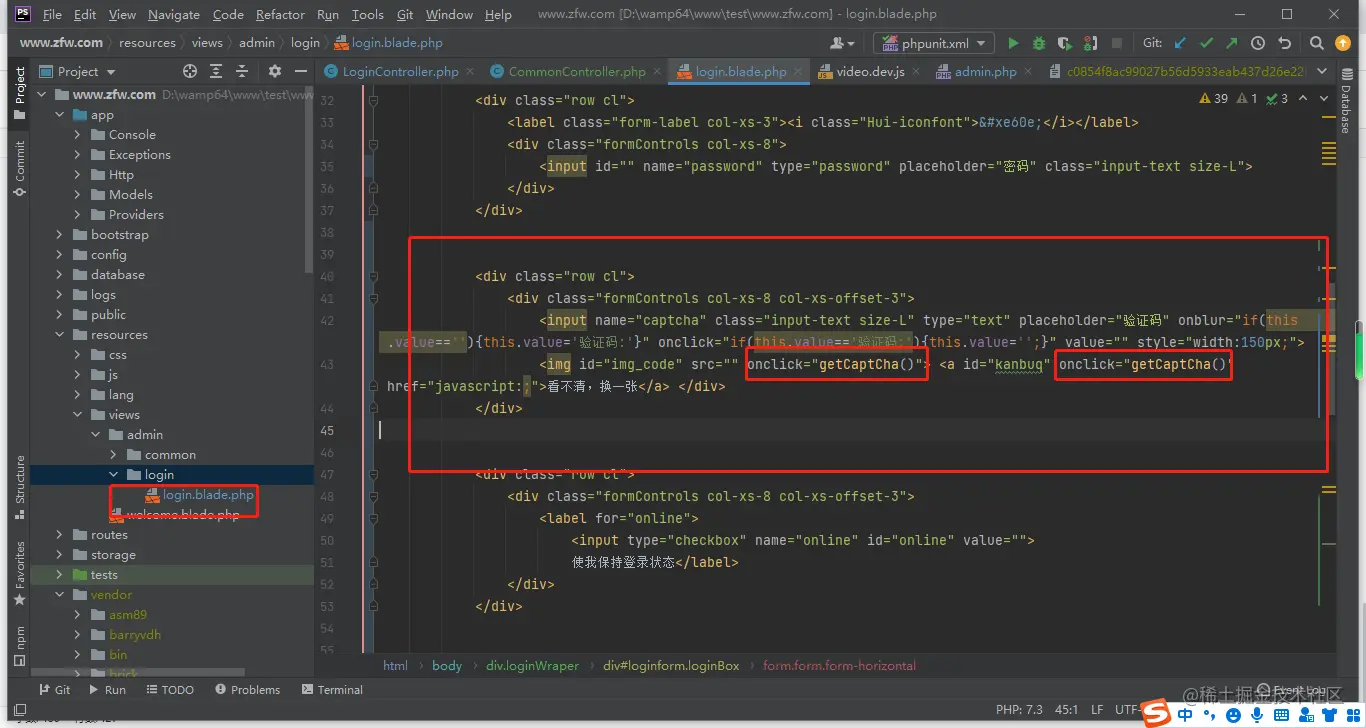Open the Refactor menu

tap(280, 15)
